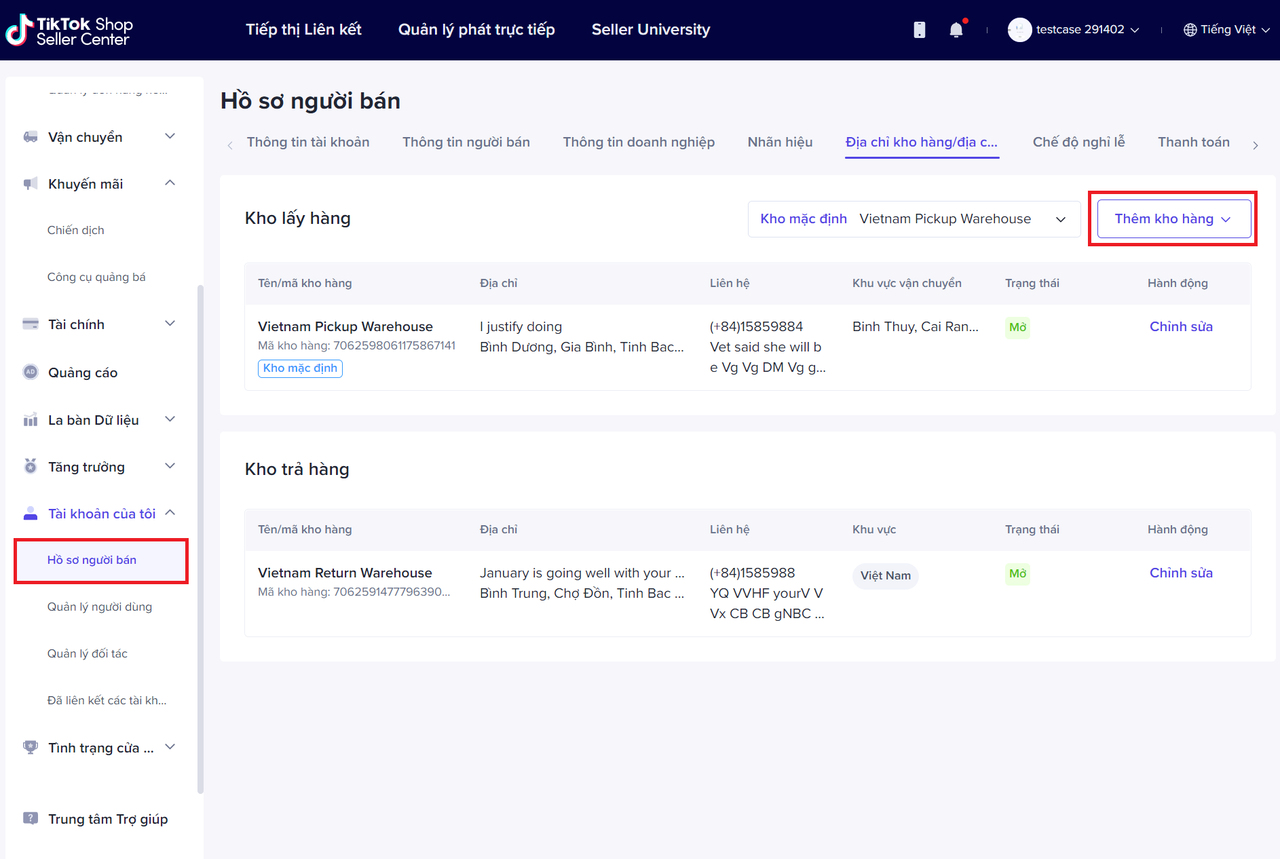Screen dimensions: 1280x859
Task: Expand the La bàn Dữ liệu section
Action: click(169, 420)
